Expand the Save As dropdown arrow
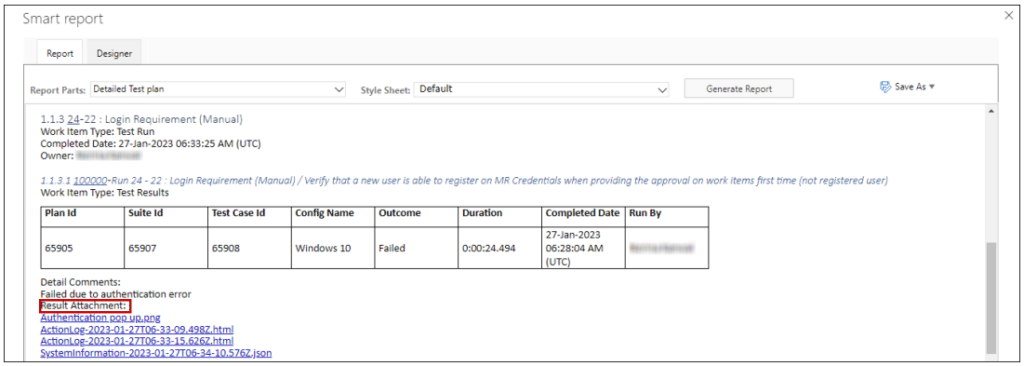 click(932, 87)
